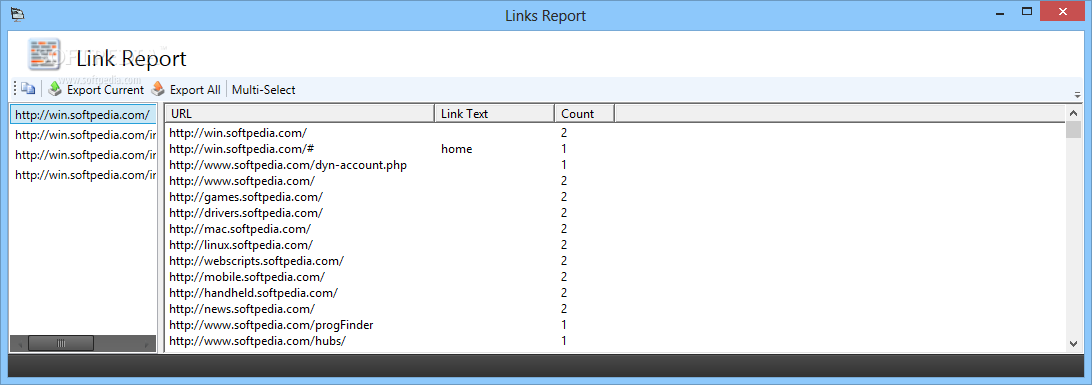Image resolution: width=1092 pixels, height=385 pixels.
Task: Click the first http://win.softpedia.com/ row in the URL table
Action: 615,133
